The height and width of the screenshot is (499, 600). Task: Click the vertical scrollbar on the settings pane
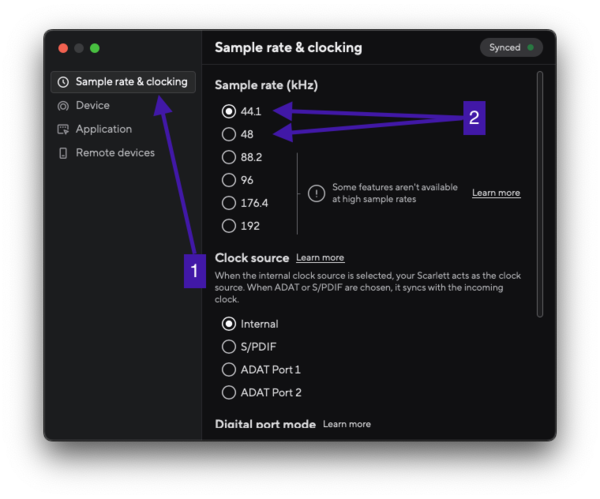click(x=541, y=190)
